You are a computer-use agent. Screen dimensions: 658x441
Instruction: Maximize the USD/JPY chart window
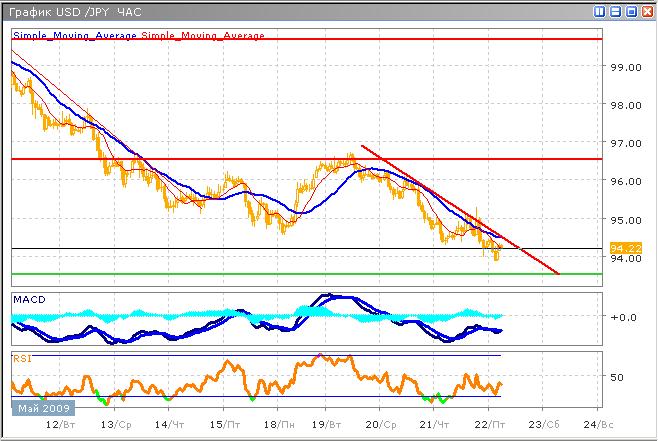click(629, 10)
